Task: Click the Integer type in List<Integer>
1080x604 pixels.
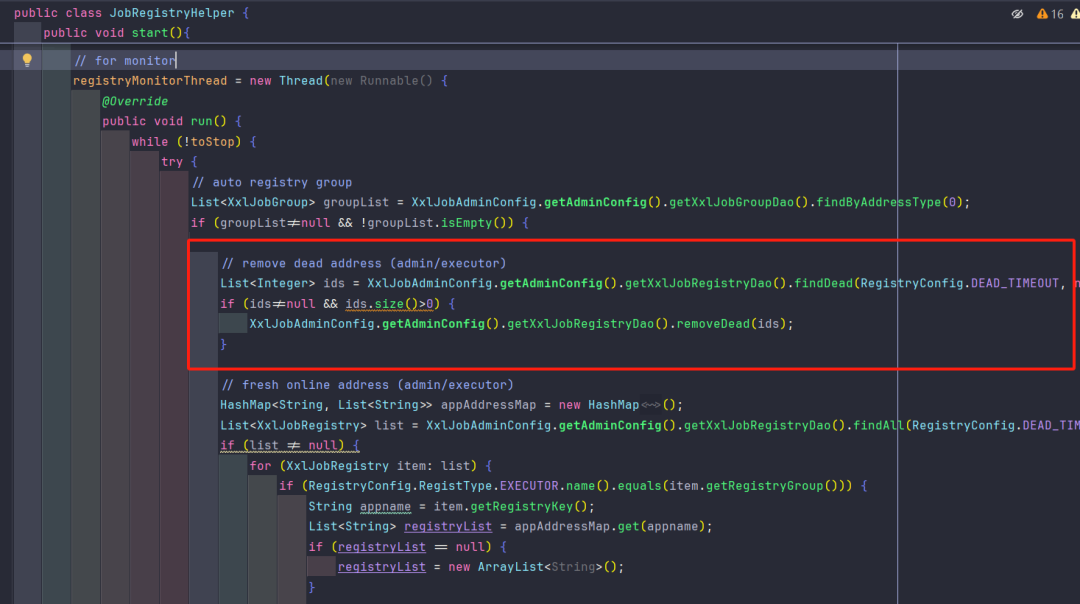Action: click(x=282, y=283)
